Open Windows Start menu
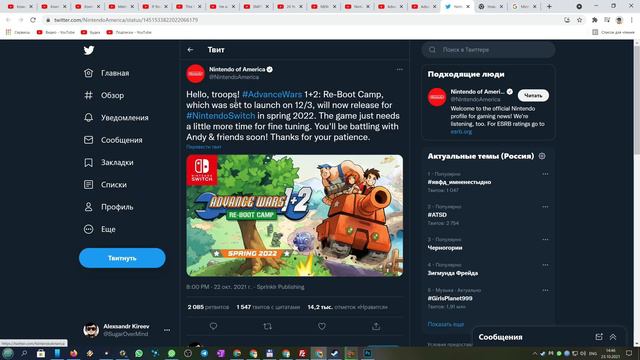The width and height of the screenshot is (640, 360). click(x=8, y=353)
